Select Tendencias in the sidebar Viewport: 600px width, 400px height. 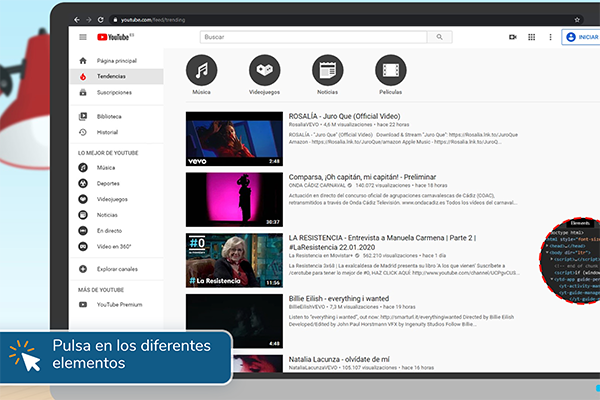[x=117, y=77]
